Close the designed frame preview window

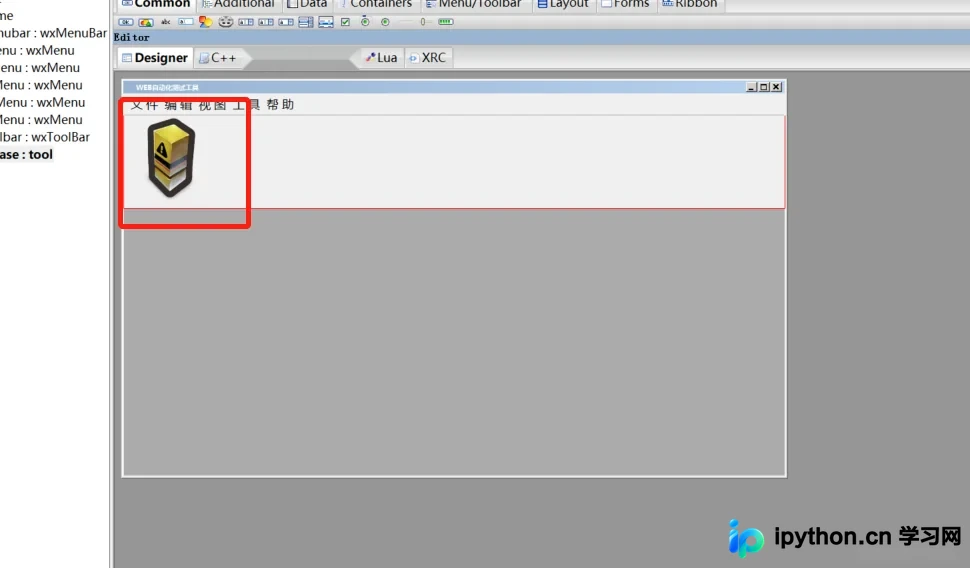click(x=776, y=87)
